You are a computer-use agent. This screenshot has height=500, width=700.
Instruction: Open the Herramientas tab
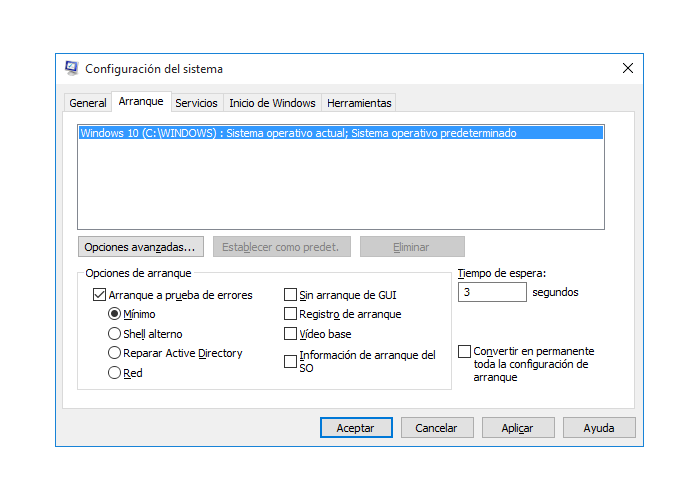(360, 103)
